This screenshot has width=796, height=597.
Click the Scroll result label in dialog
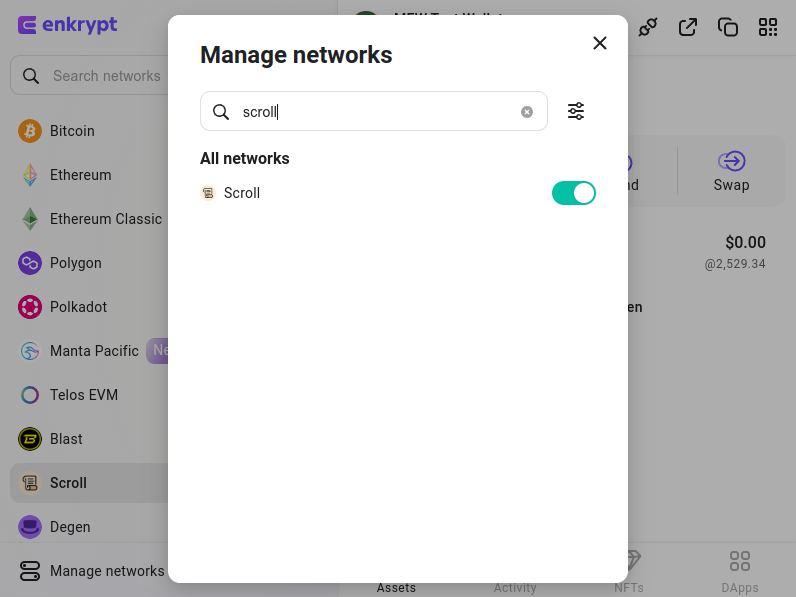tap(242, 193)
